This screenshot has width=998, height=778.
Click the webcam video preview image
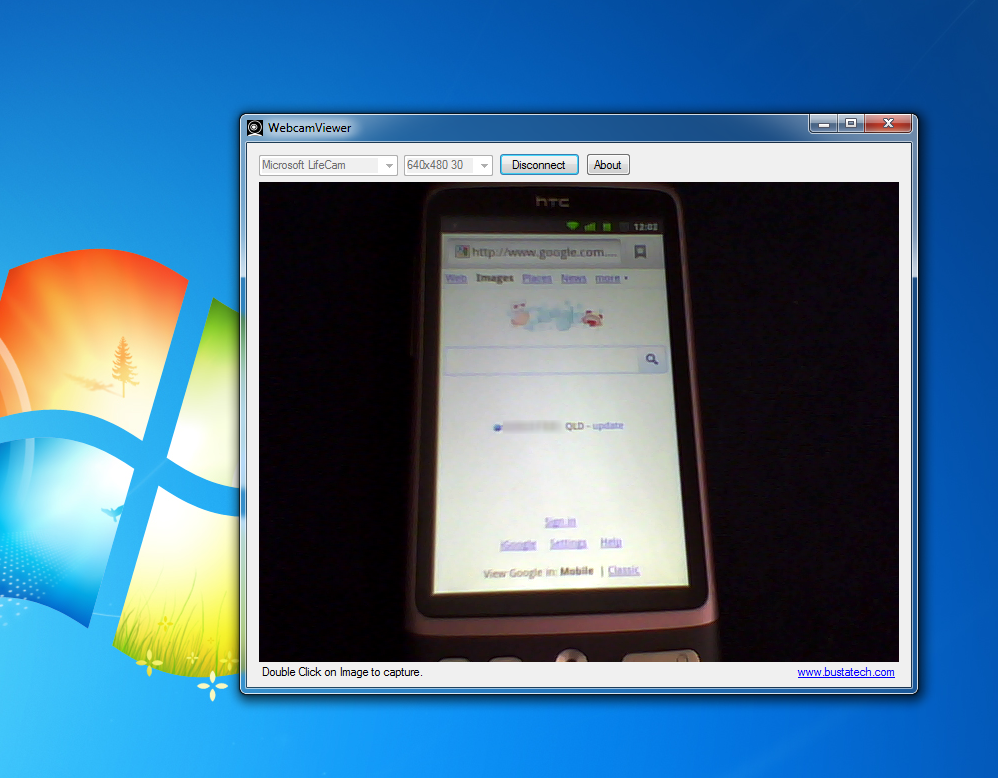(579, 421)
